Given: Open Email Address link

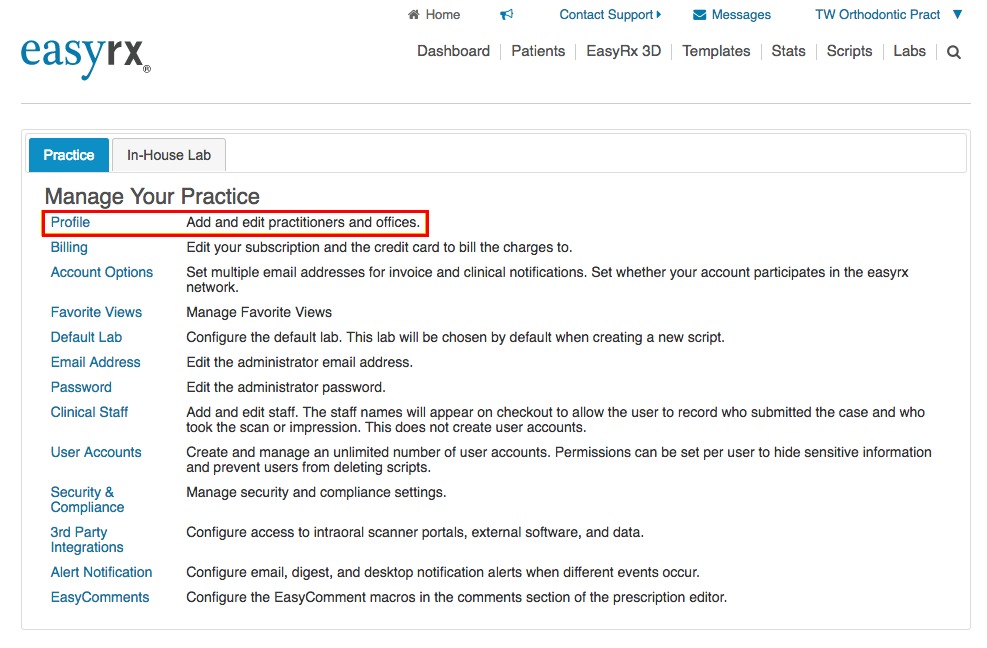Looking at the screenshot, I should click(x=96, y=362).
